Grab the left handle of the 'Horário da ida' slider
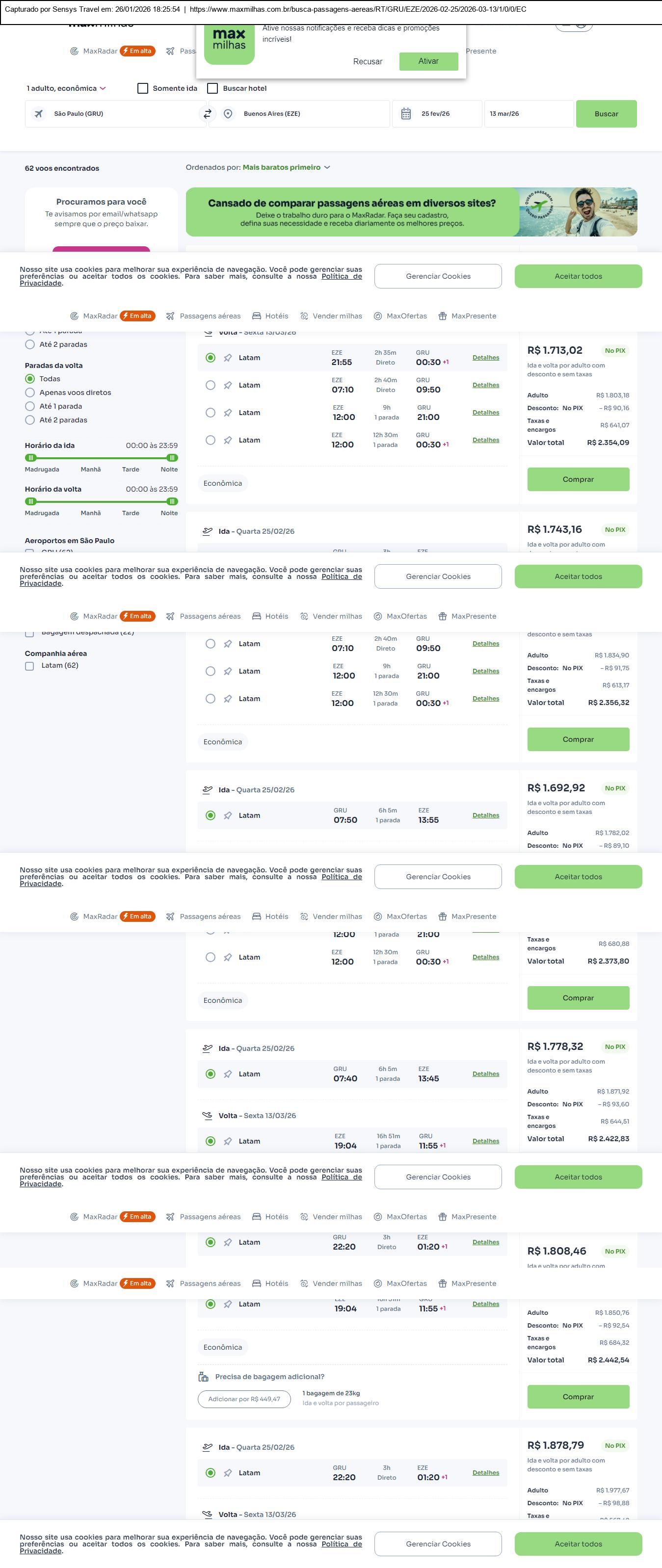The width and height of the screenshot is (662, 1568). coord(31,458)
